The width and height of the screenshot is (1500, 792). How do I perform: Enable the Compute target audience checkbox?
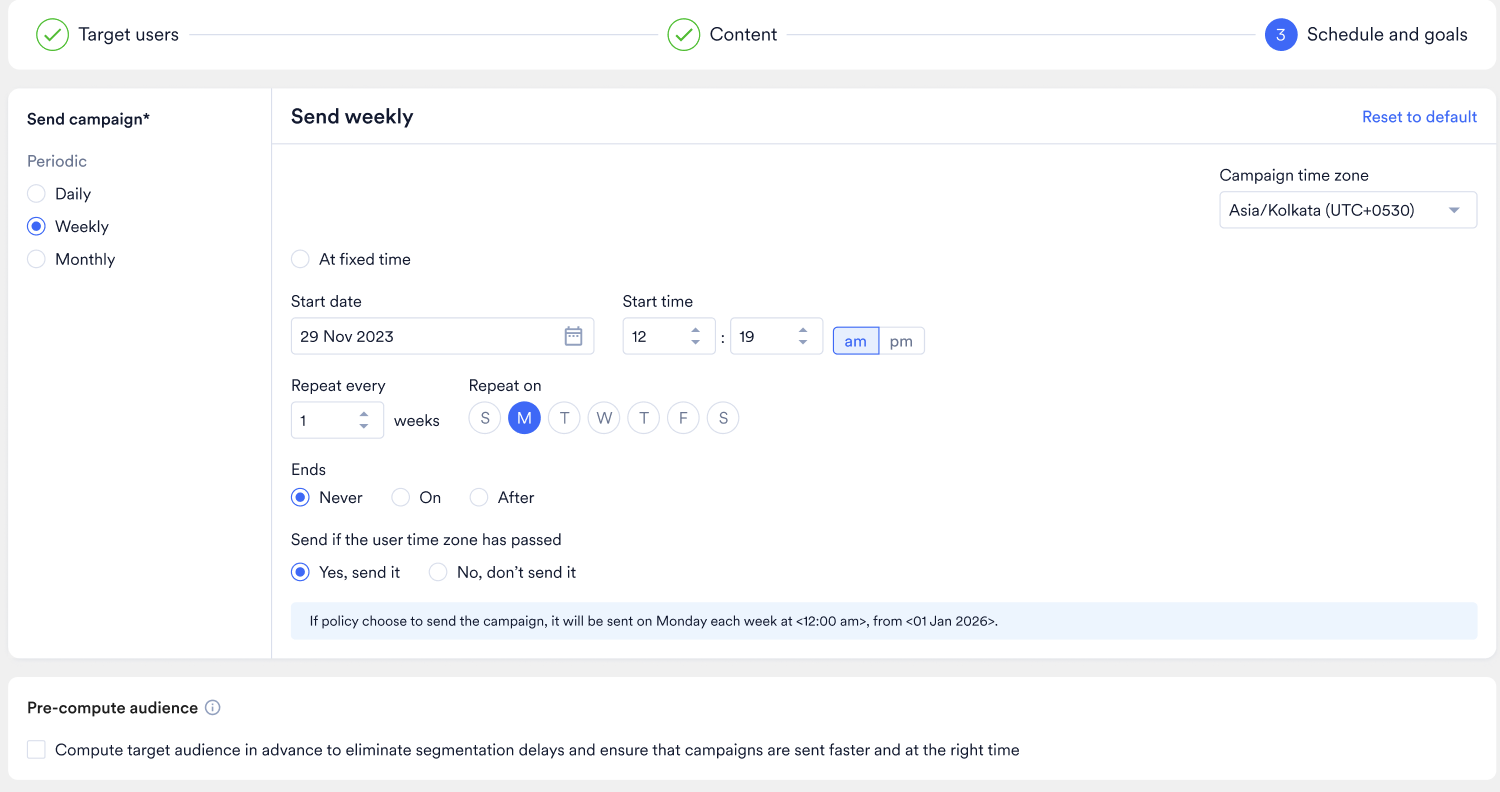(36, 750)
